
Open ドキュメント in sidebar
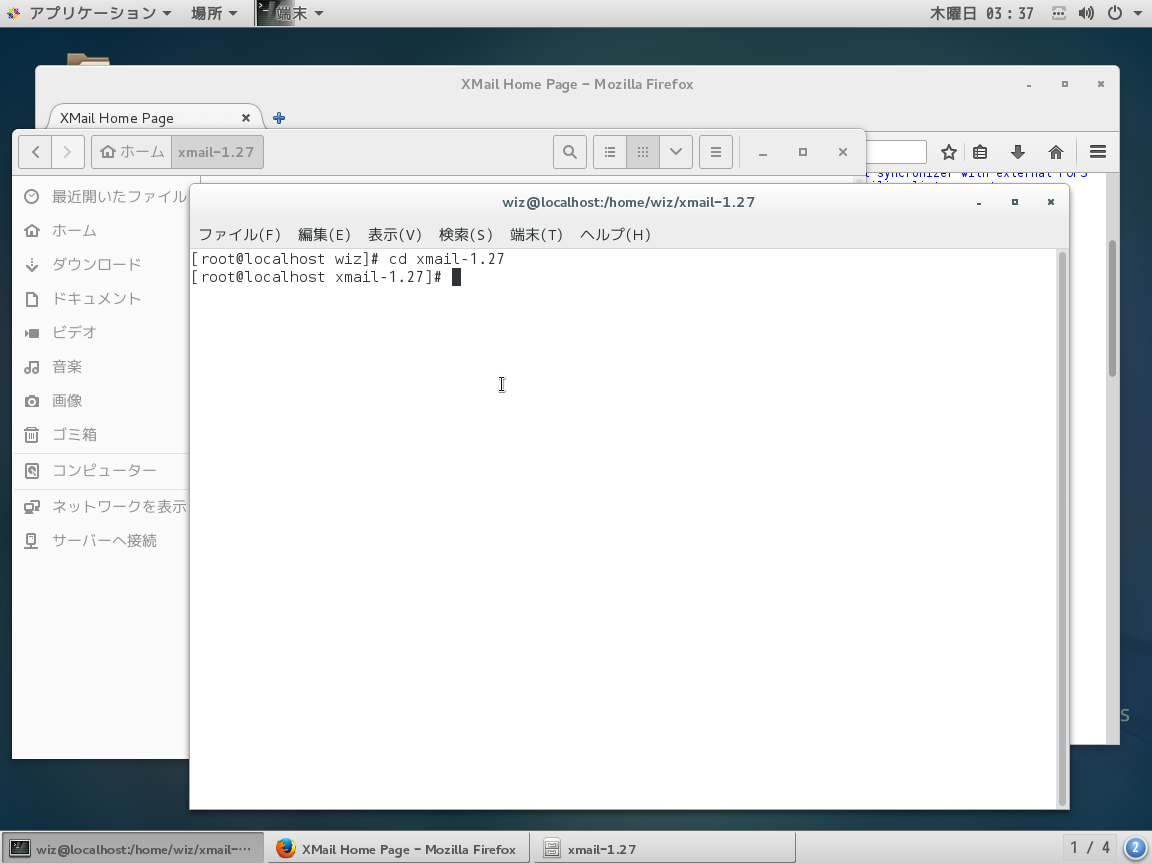click(101, 299)
